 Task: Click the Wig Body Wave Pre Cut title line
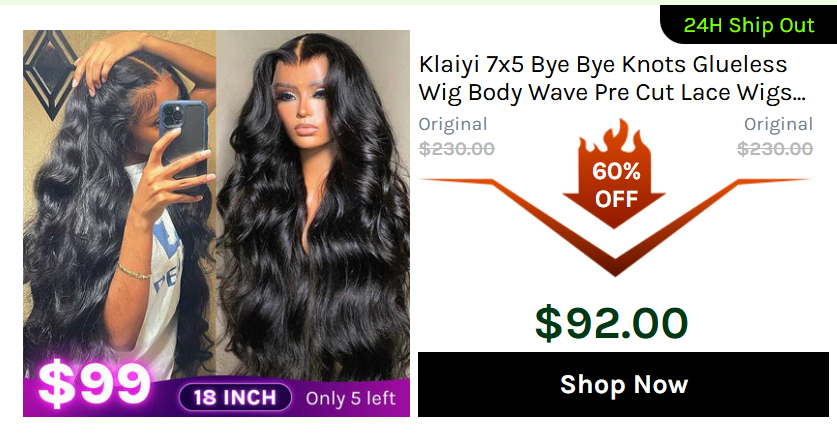pos(612,92)
